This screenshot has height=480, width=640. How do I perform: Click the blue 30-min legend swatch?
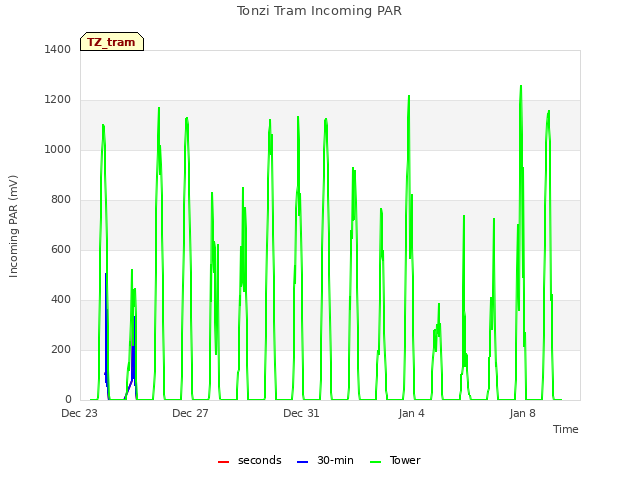(302, 462)
